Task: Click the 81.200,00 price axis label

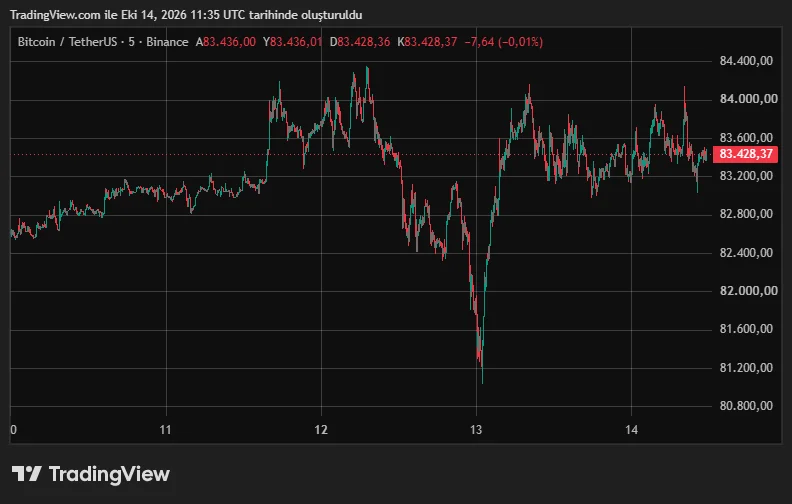Action: 746,368
